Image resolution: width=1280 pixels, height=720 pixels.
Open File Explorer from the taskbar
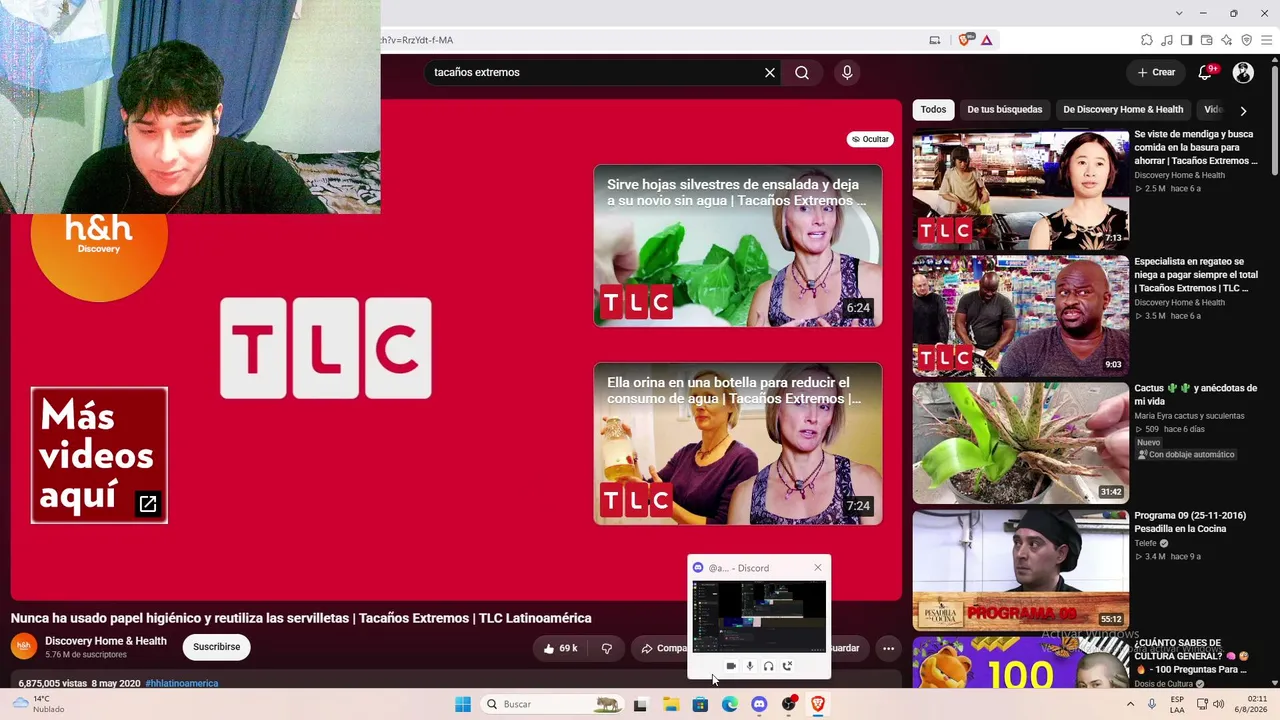point(670,704)
